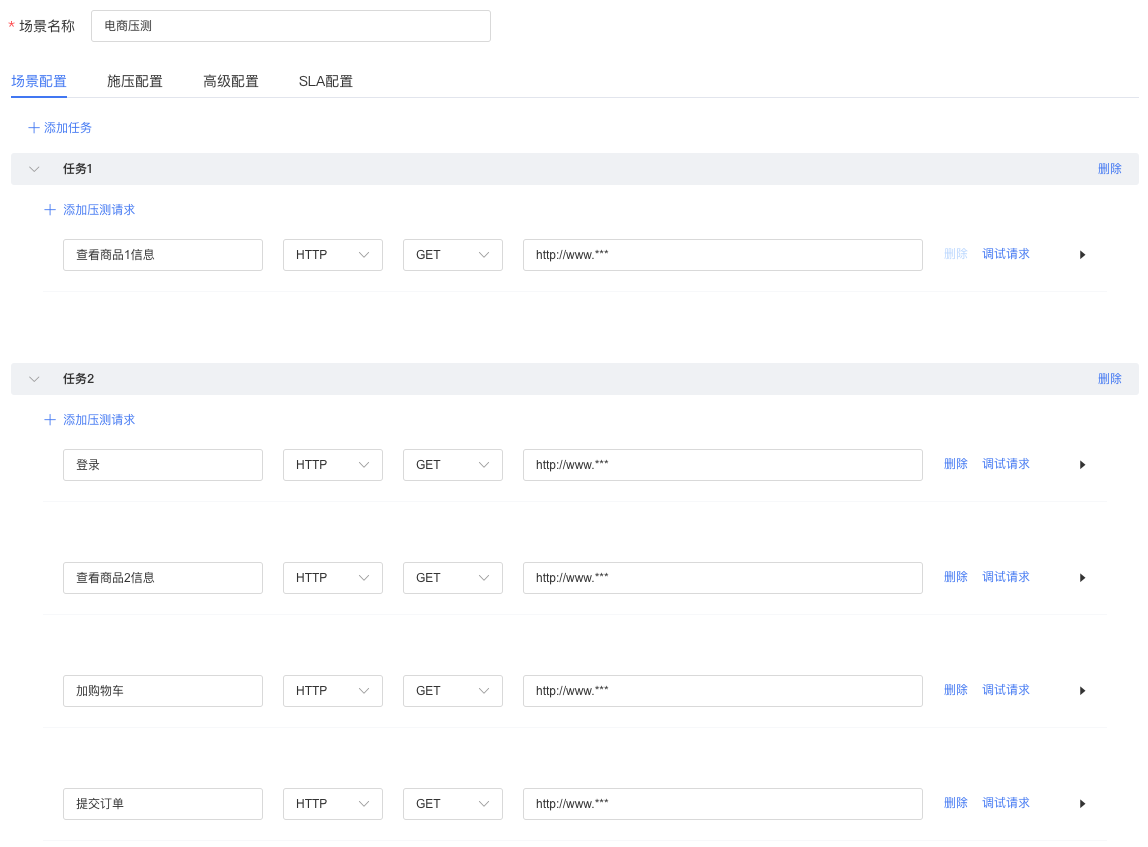Open the SLA配置 tab
This screenshot has width=1148, height=847.
pos(325,81)
